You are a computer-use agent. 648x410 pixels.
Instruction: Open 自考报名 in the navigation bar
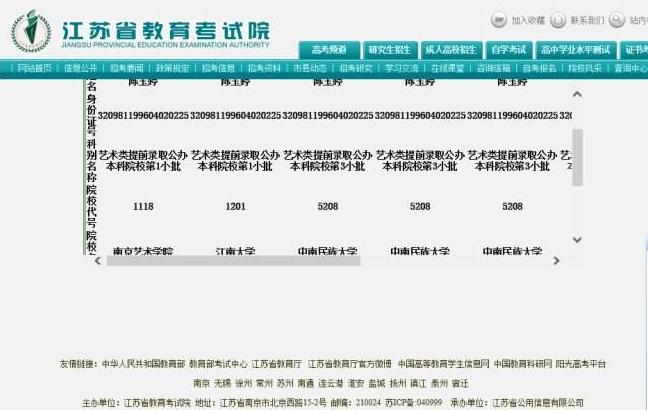pyautogui.click(x=539, y=68)
